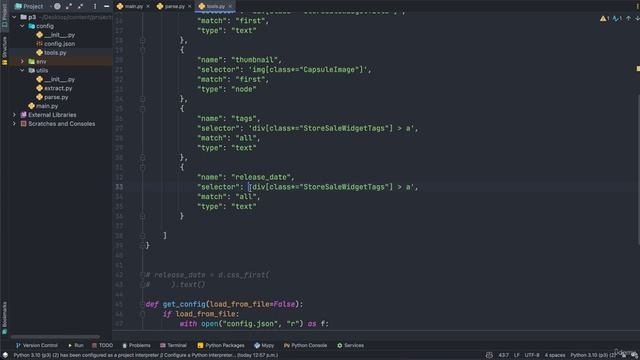The image size is (640, 360).
Task: Open the Python 3.10 interpreter selector
Action: tap(593, 355)
